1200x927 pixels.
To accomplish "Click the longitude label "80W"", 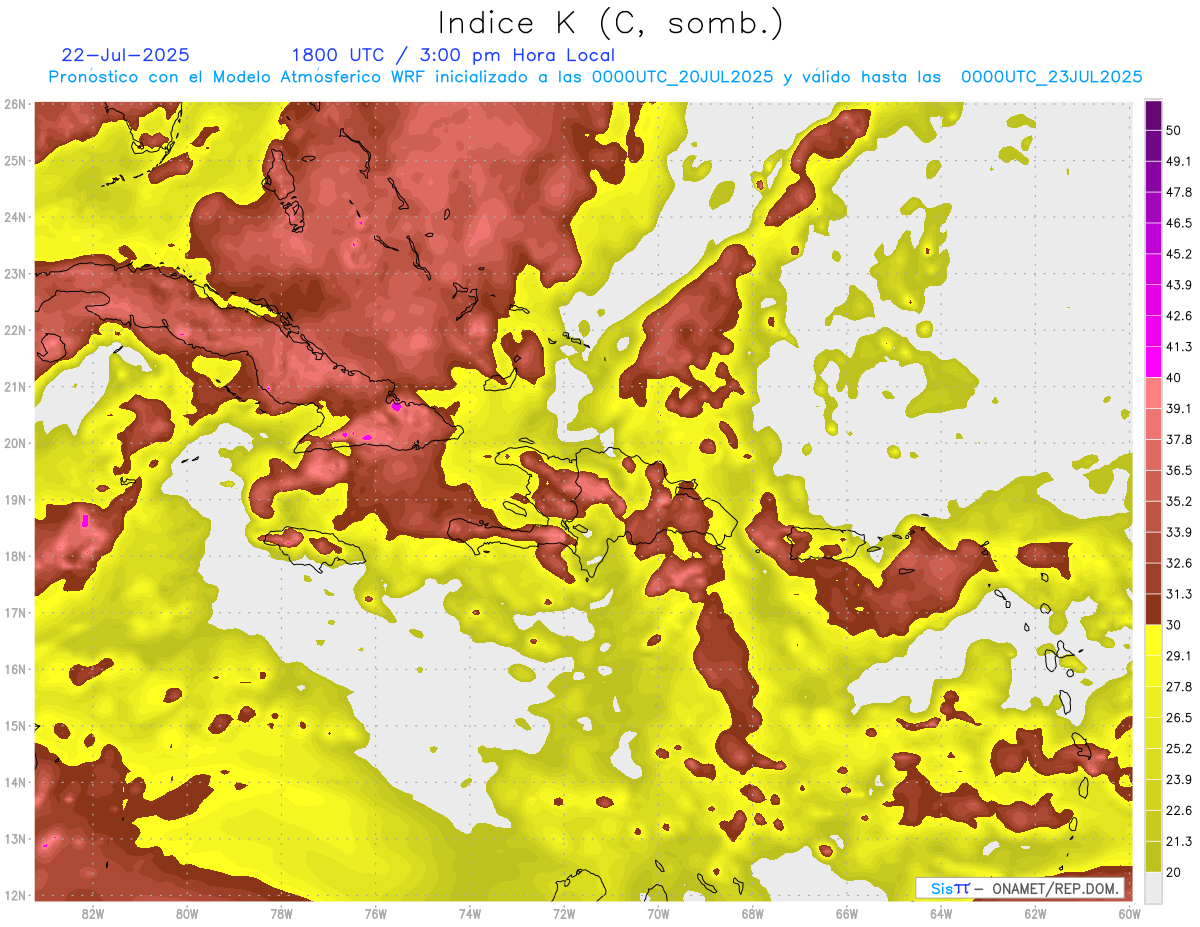I will point(187,914).
